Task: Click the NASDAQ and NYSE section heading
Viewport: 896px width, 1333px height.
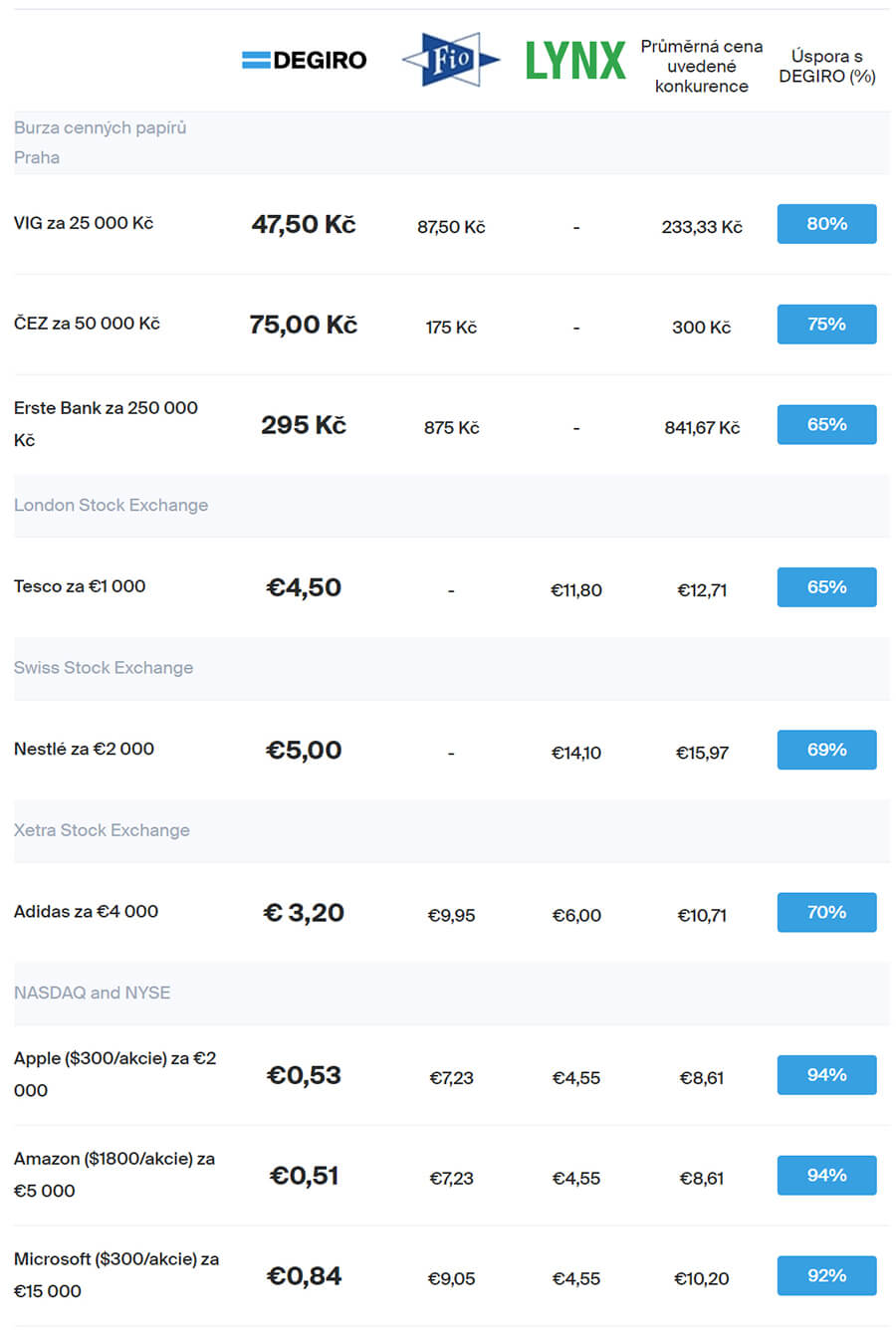Action: [92, 993]
